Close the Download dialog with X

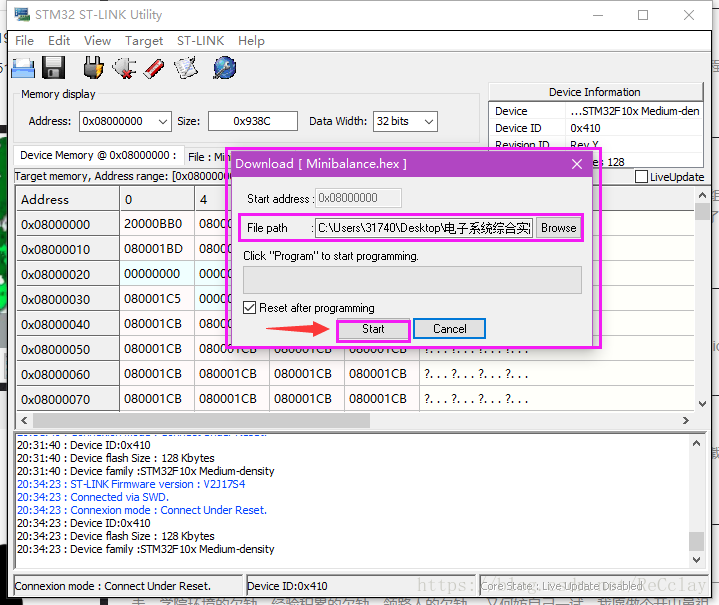pos(576,164)
